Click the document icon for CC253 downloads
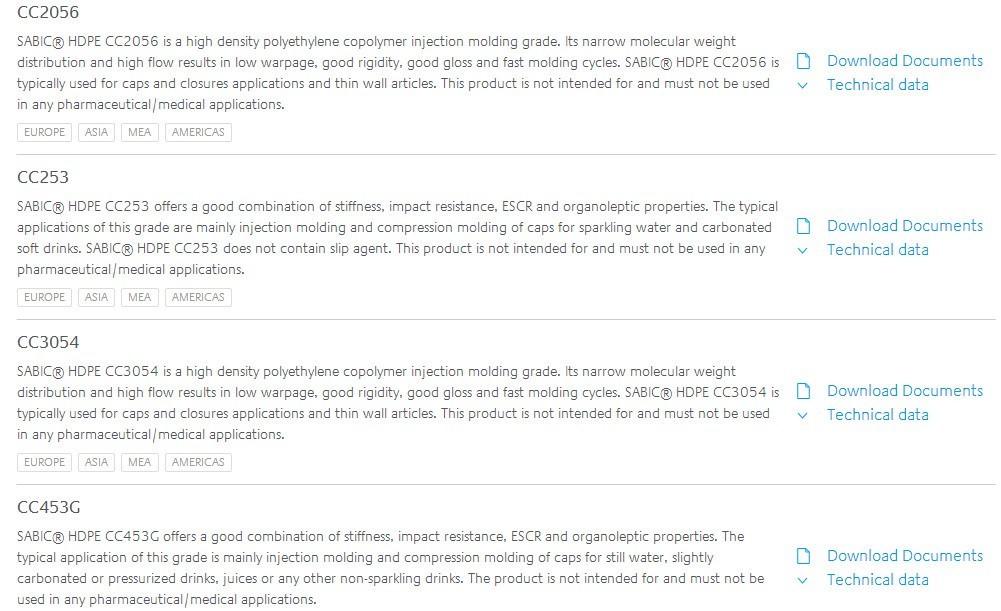 (803, 226)
